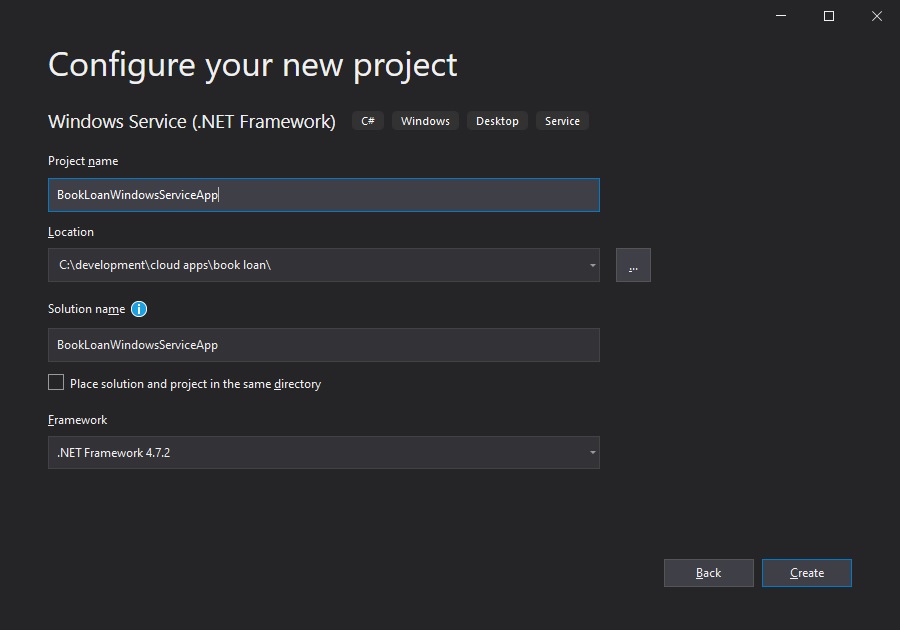
Task: Click the Windows platform tag
Action: click(x=425, y=121)
